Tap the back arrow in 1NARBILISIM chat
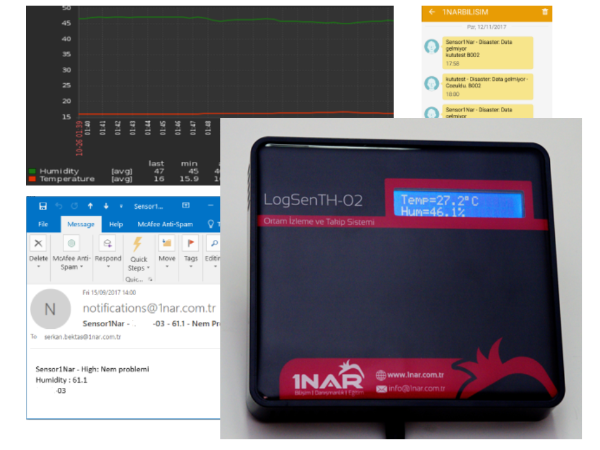Screen dimensions: 600x450 432,12
